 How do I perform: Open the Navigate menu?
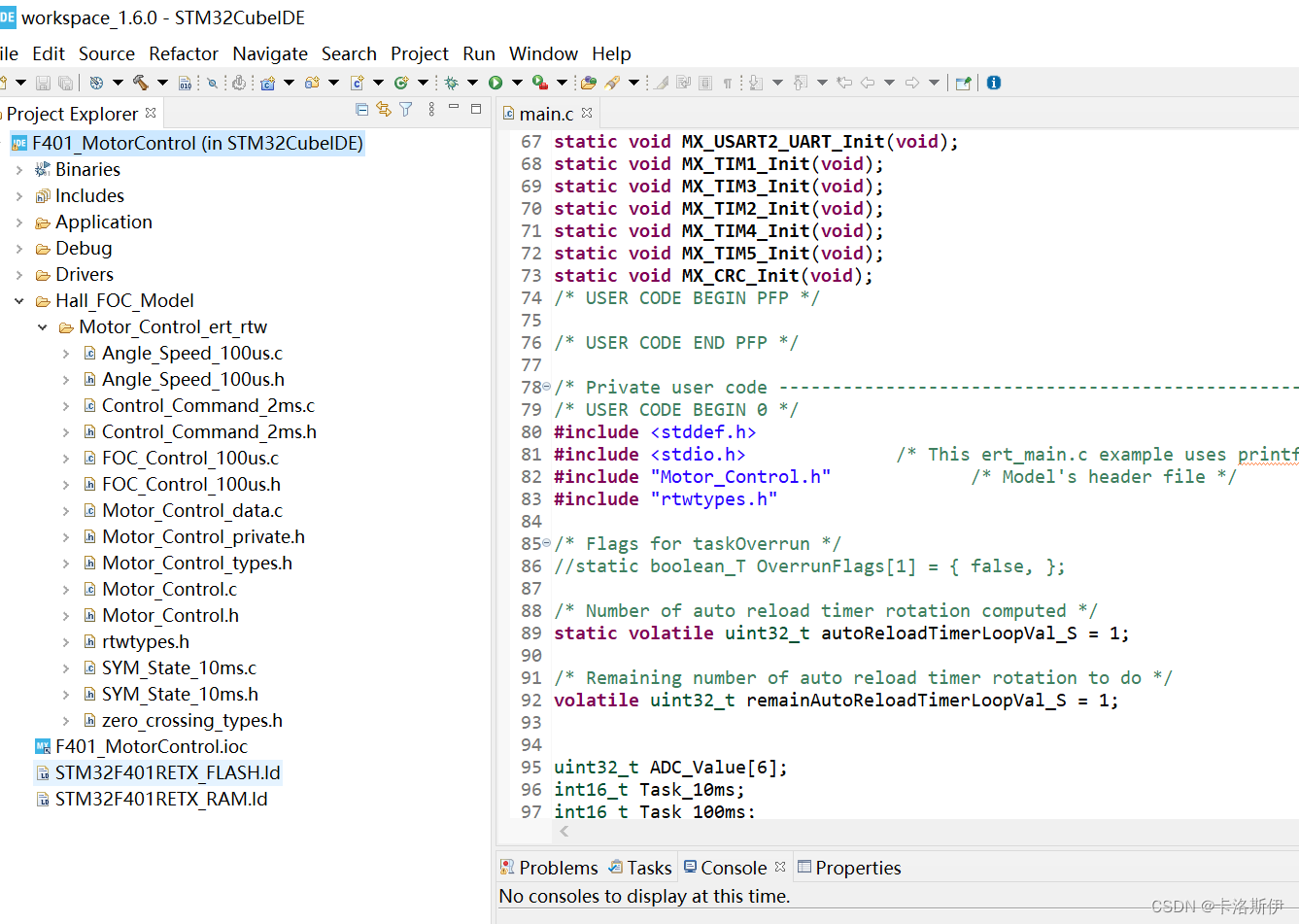270,53
